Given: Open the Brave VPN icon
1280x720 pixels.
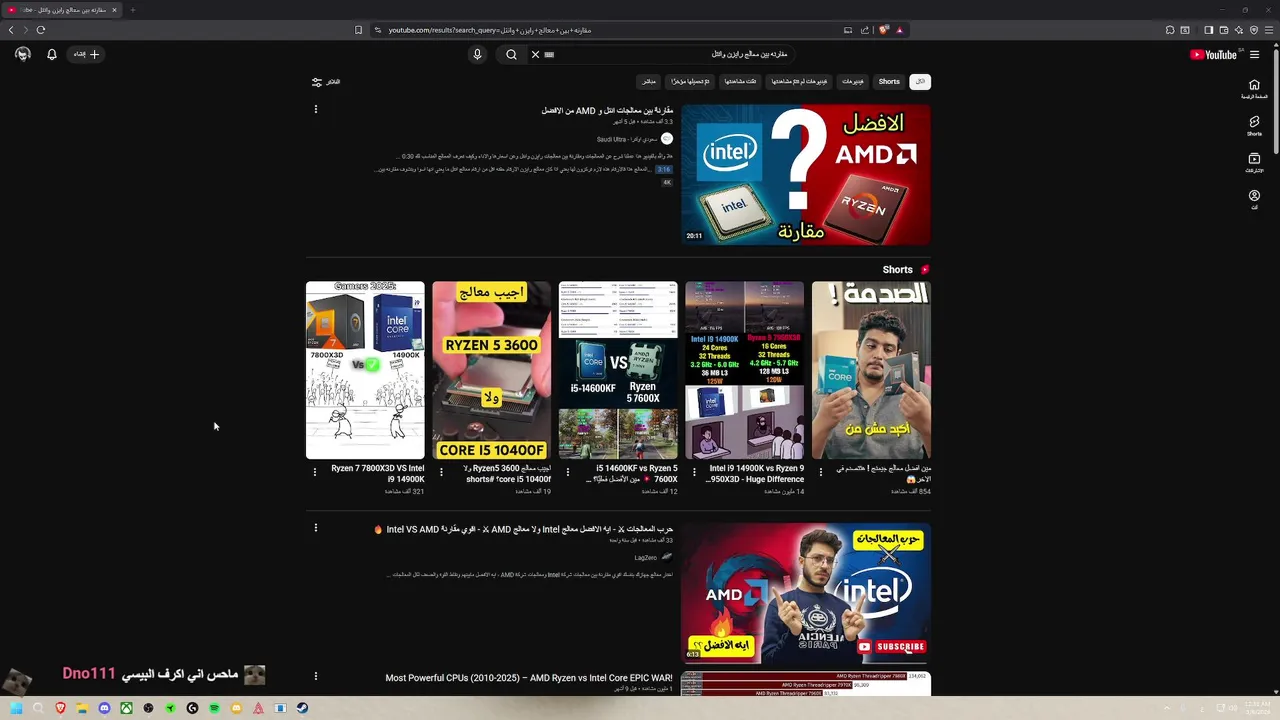Looking at the screenshot, I should (x=1254, y=30).
